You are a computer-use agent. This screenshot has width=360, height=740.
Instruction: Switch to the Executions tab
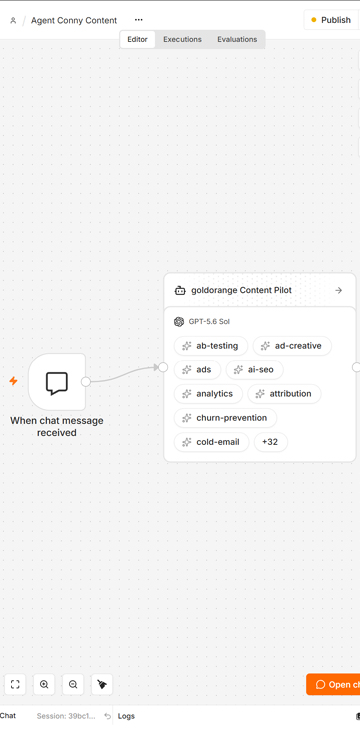(182, 40)
